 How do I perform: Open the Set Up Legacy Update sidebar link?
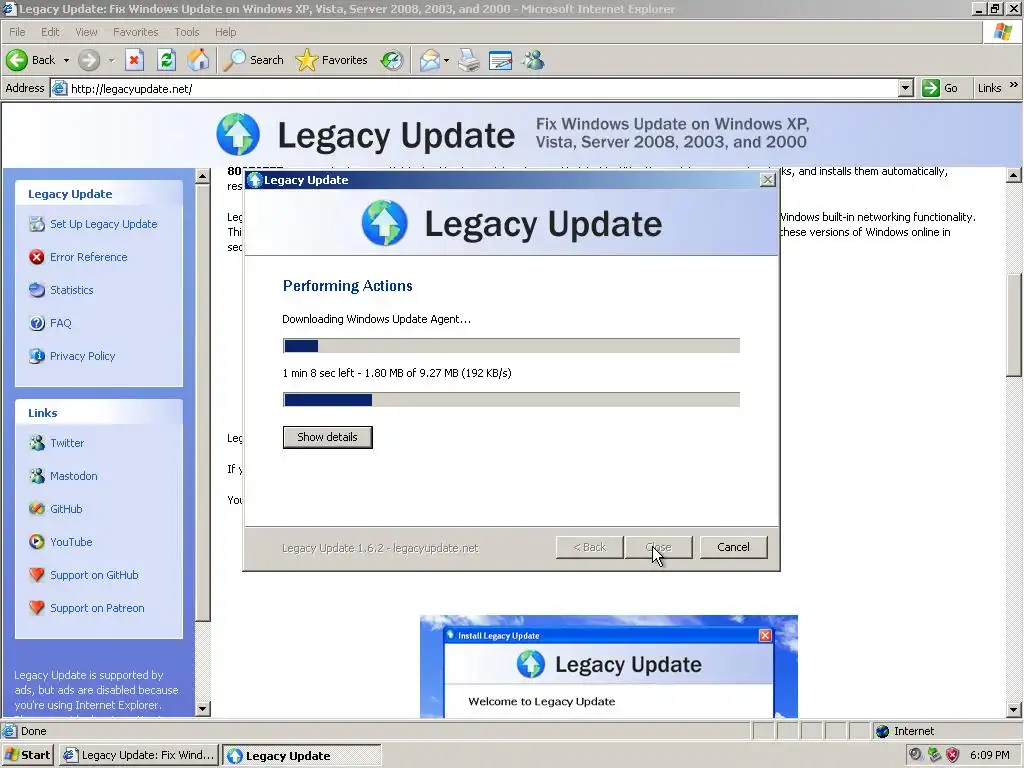[x=103, y=224]
